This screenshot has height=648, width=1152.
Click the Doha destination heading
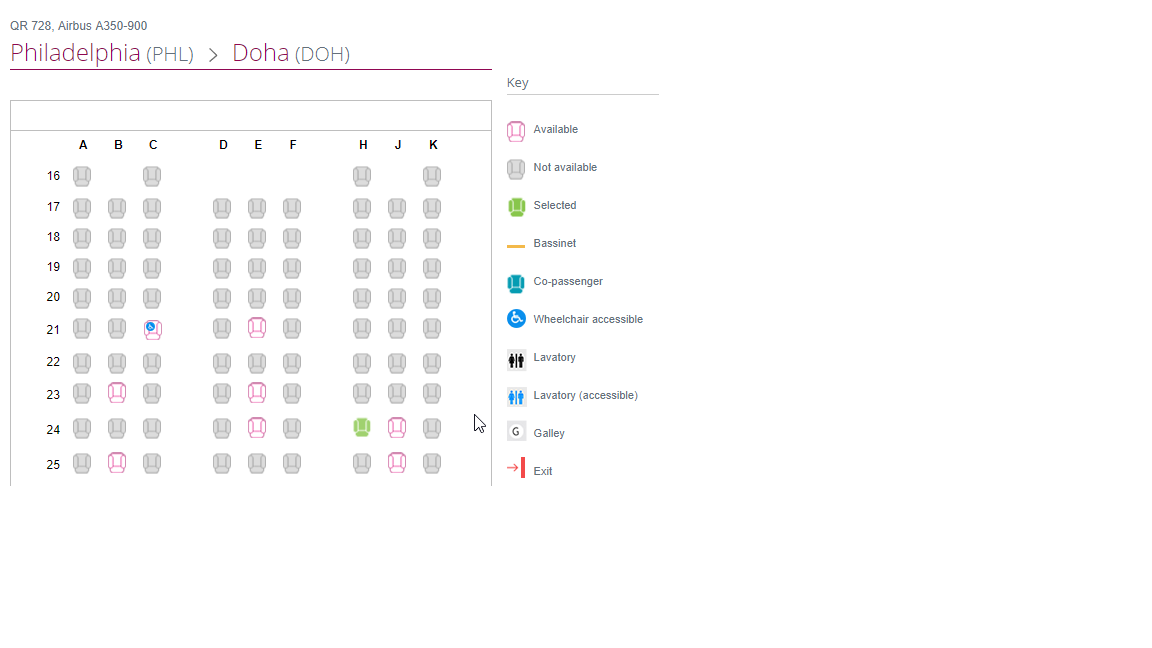291,54
